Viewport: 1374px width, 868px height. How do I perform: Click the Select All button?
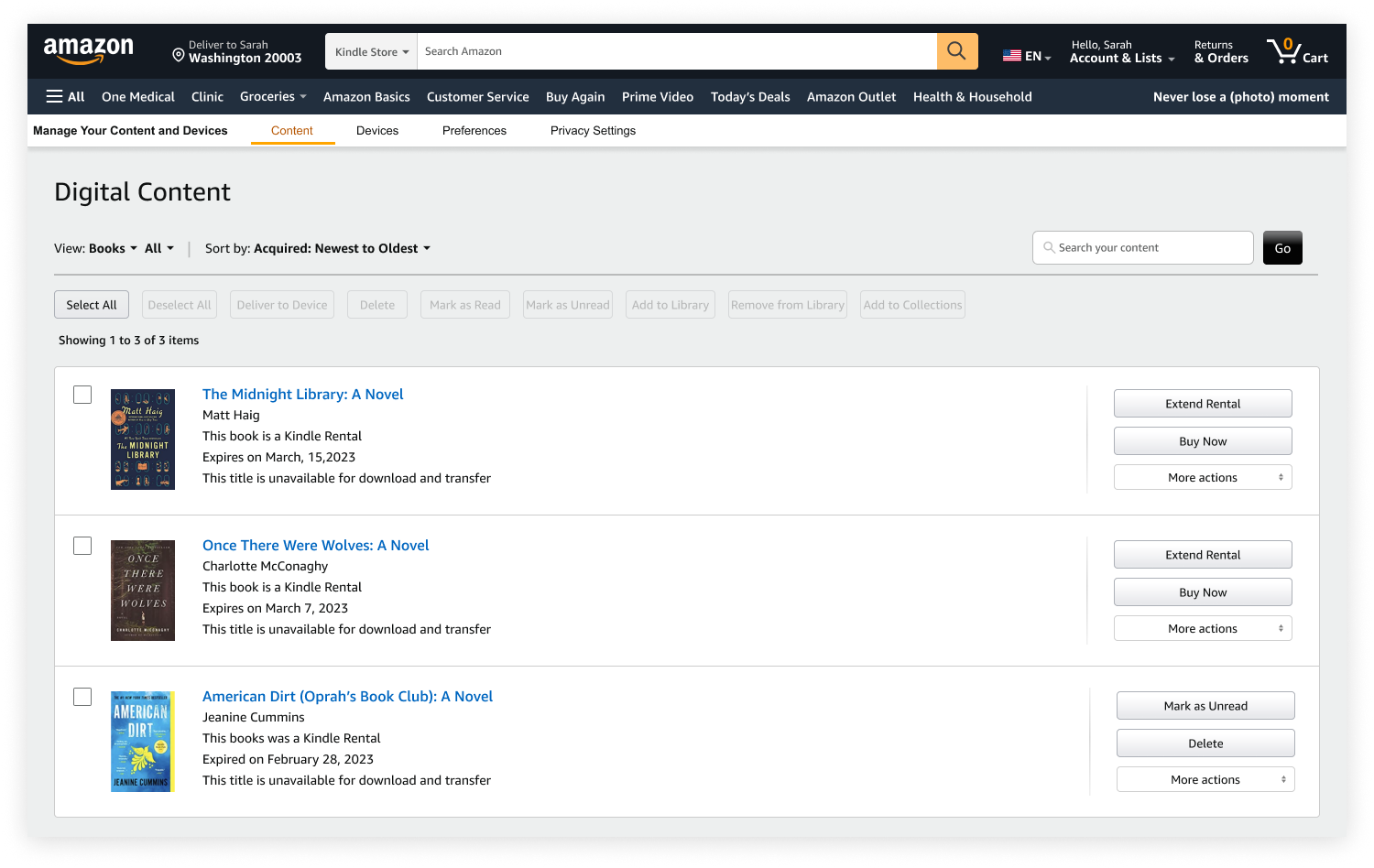tap(92, 305)
